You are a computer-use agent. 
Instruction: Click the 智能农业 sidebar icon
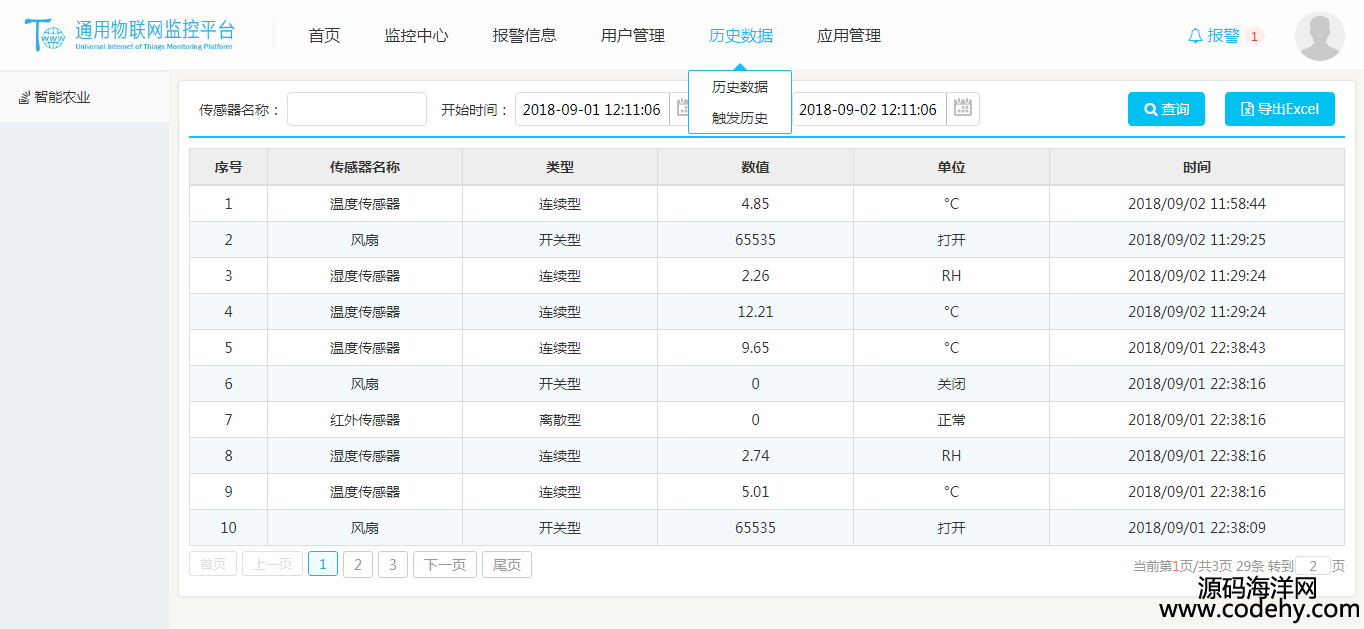(x=24, y=98)
